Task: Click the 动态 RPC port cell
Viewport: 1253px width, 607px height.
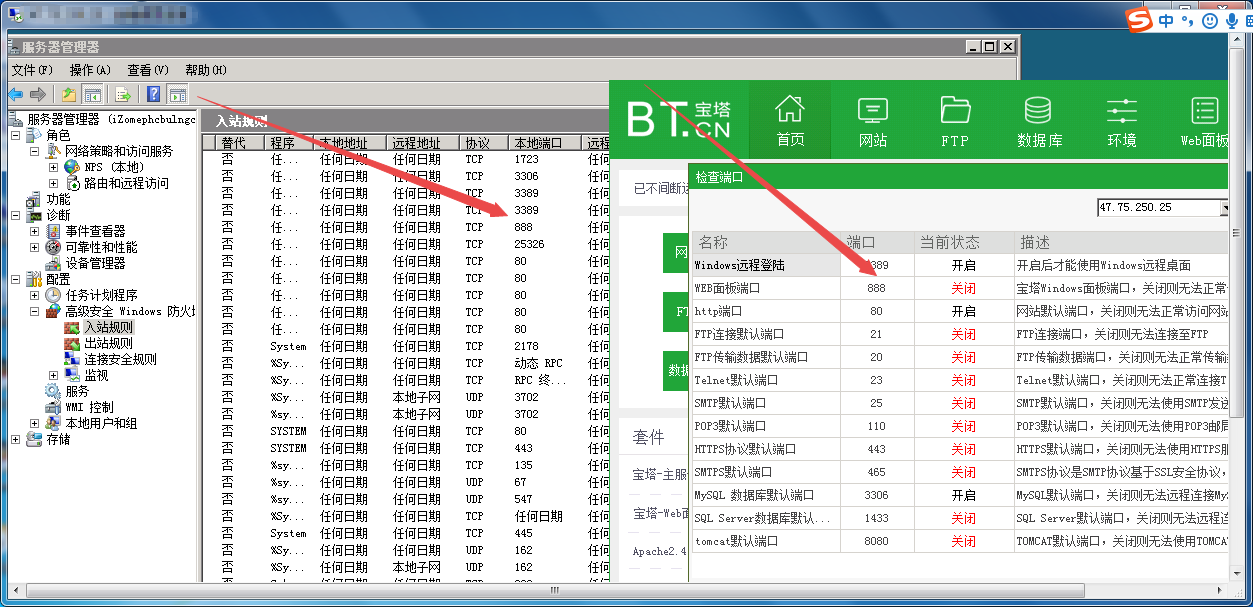Action: click(538, 363)
